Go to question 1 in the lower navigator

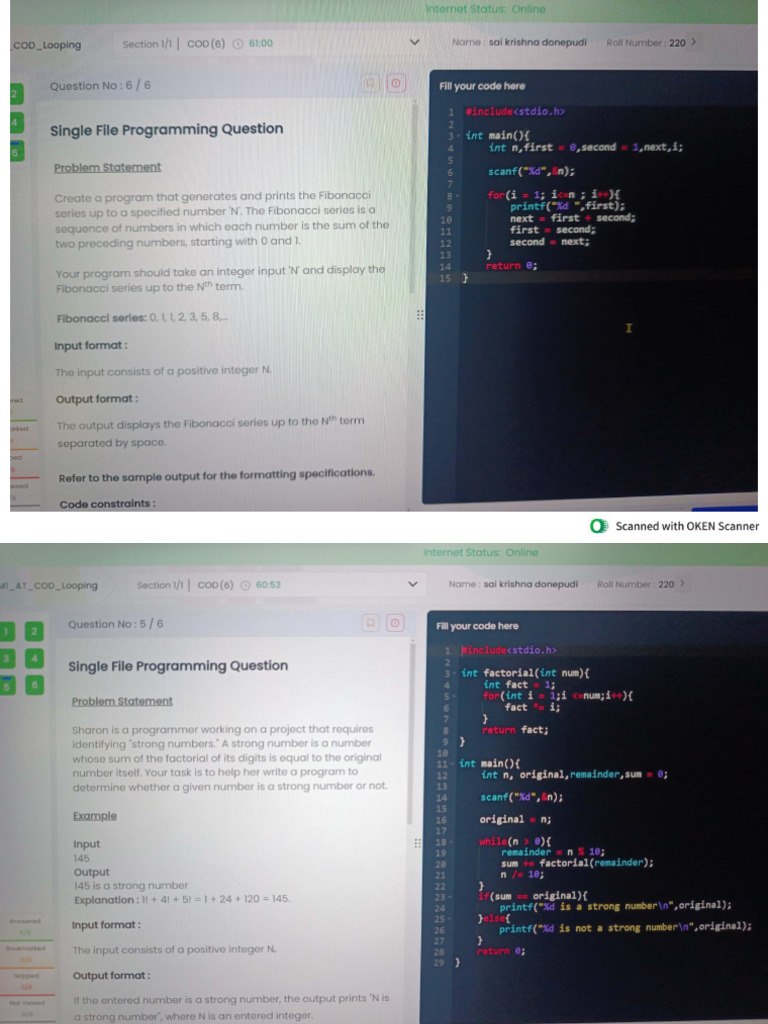click(x=7, y=631)
